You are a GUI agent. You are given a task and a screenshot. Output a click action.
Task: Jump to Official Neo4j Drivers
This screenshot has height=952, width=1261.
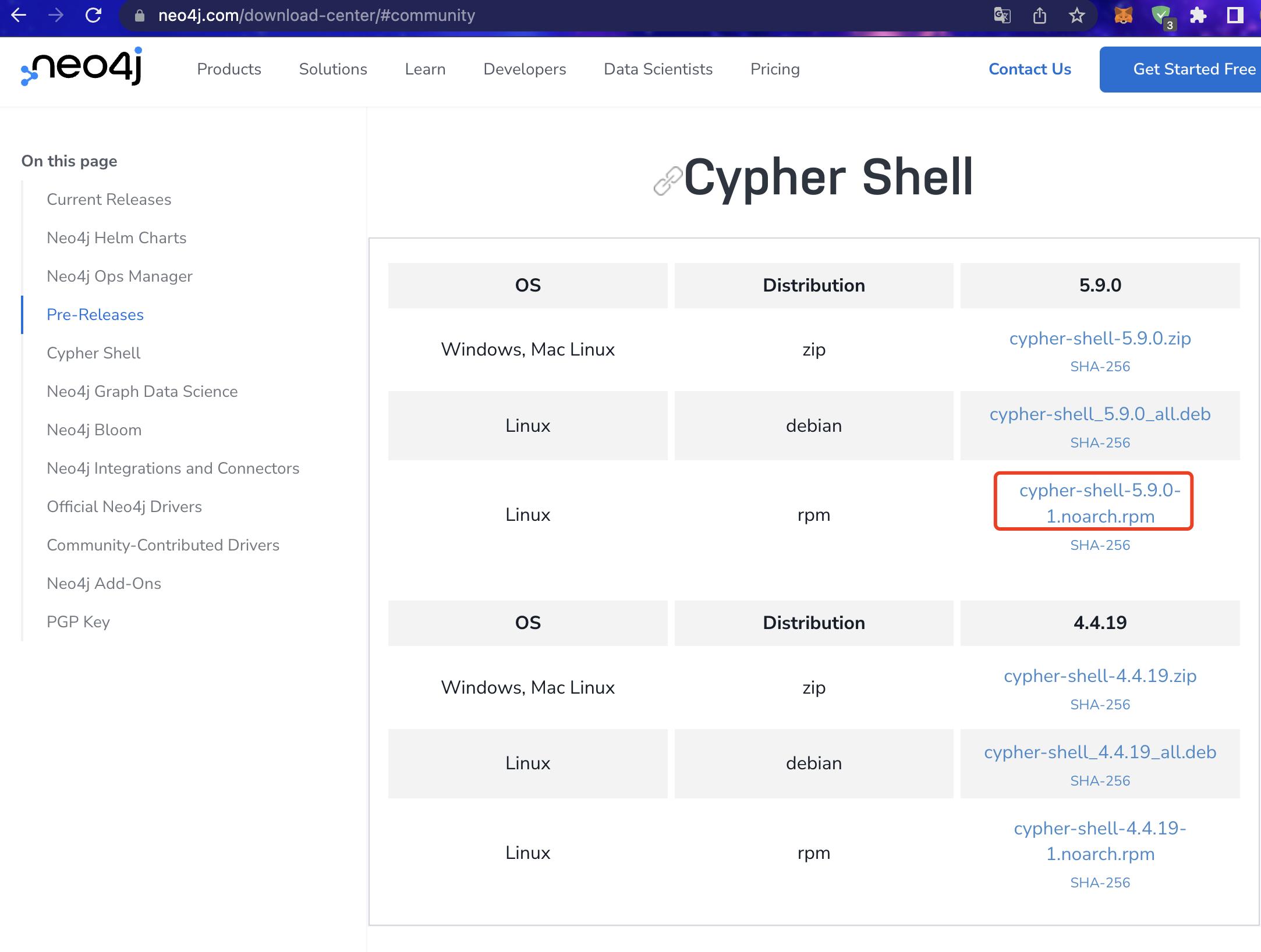[124, 507]
